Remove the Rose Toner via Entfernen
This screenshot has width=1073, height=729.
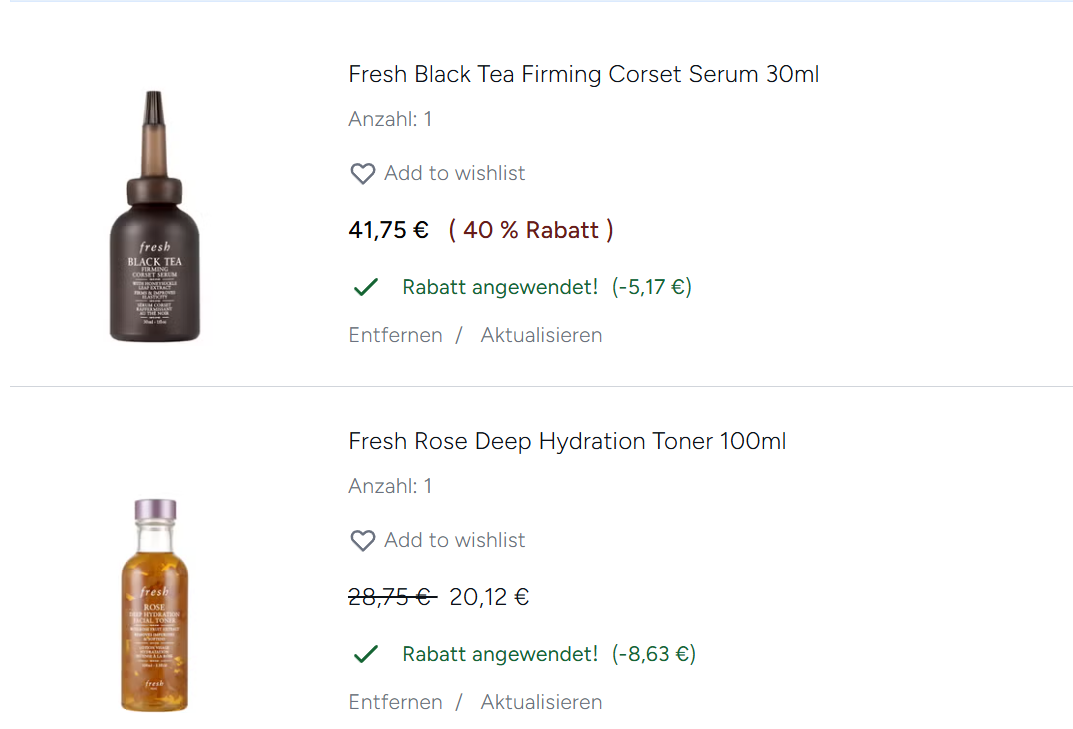(395, 702)
